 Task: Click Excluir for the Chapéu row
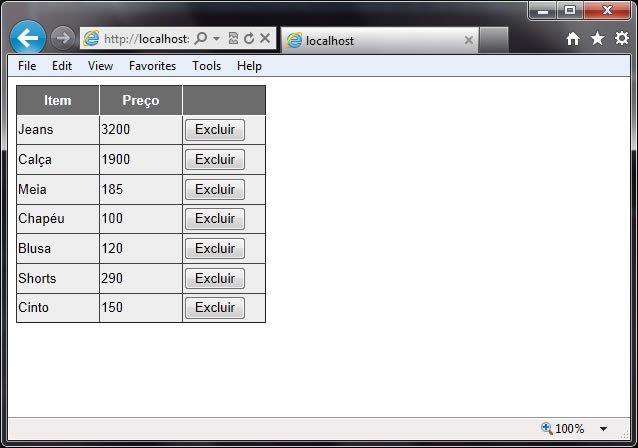point(215,219)
